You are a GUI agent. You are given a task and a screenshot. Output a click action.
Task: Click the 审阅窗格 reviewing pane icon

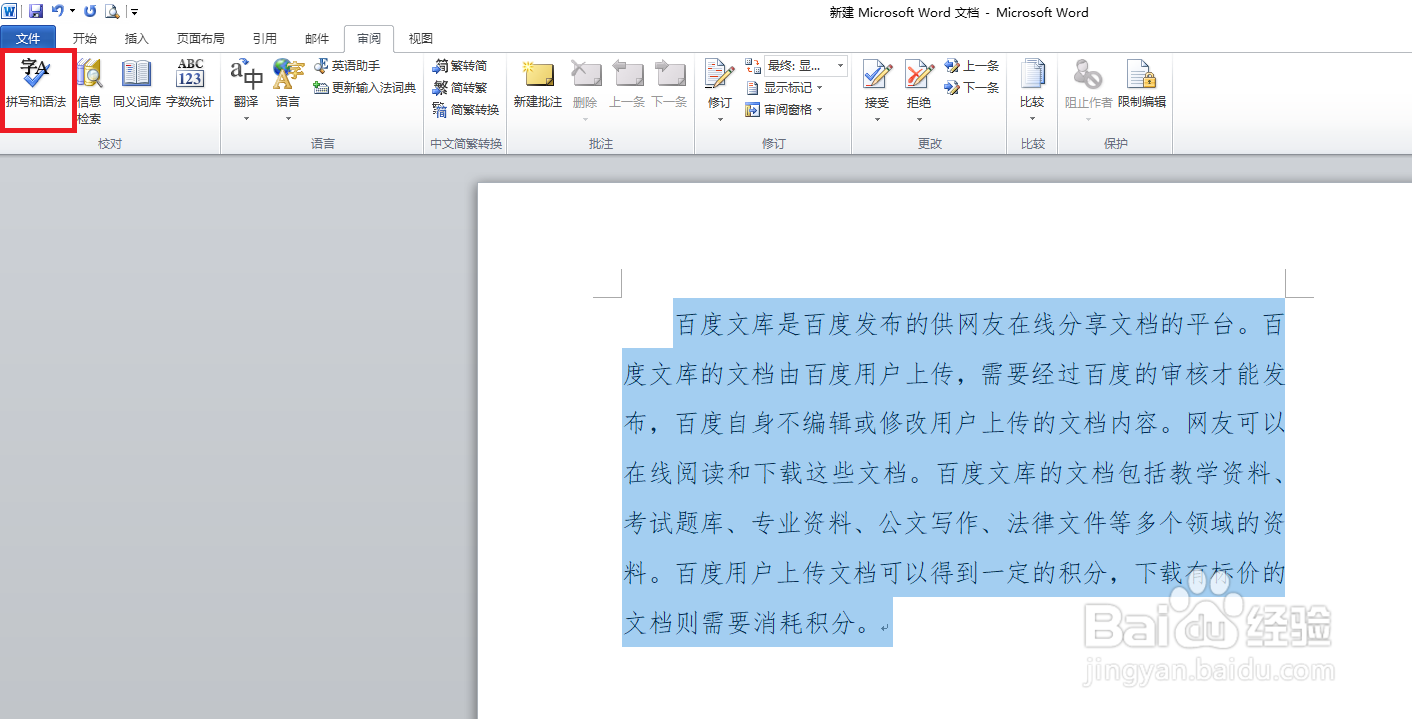coord(753,110)
